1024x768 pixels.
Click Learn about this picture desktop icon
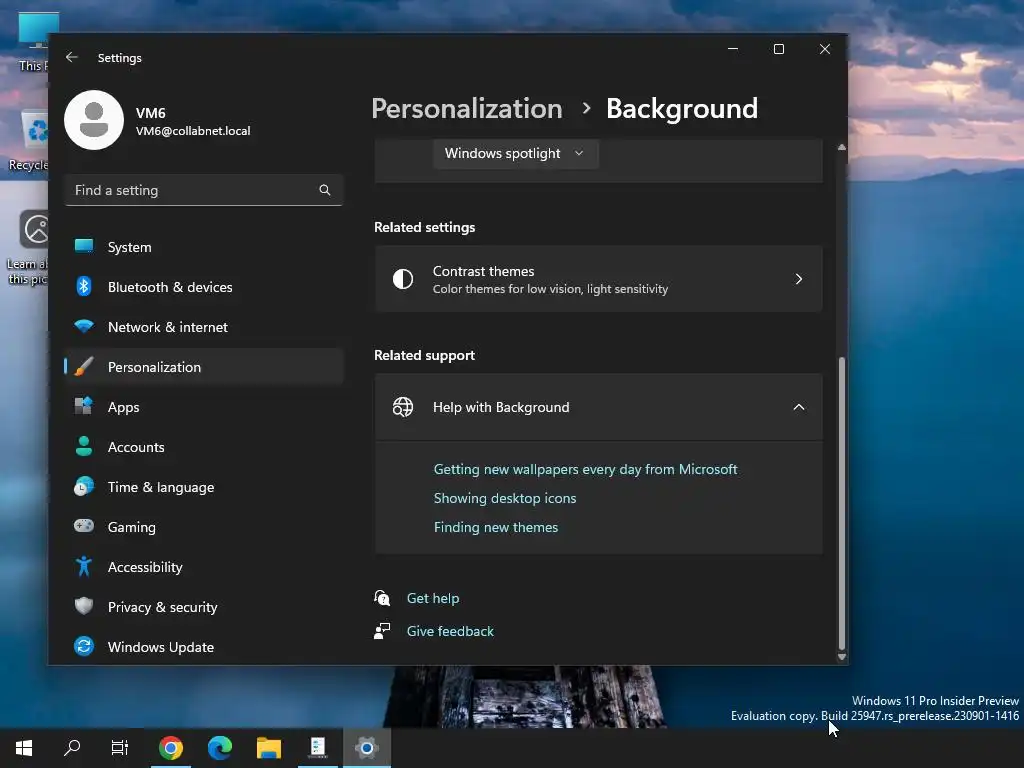click(x=27, y=248)
